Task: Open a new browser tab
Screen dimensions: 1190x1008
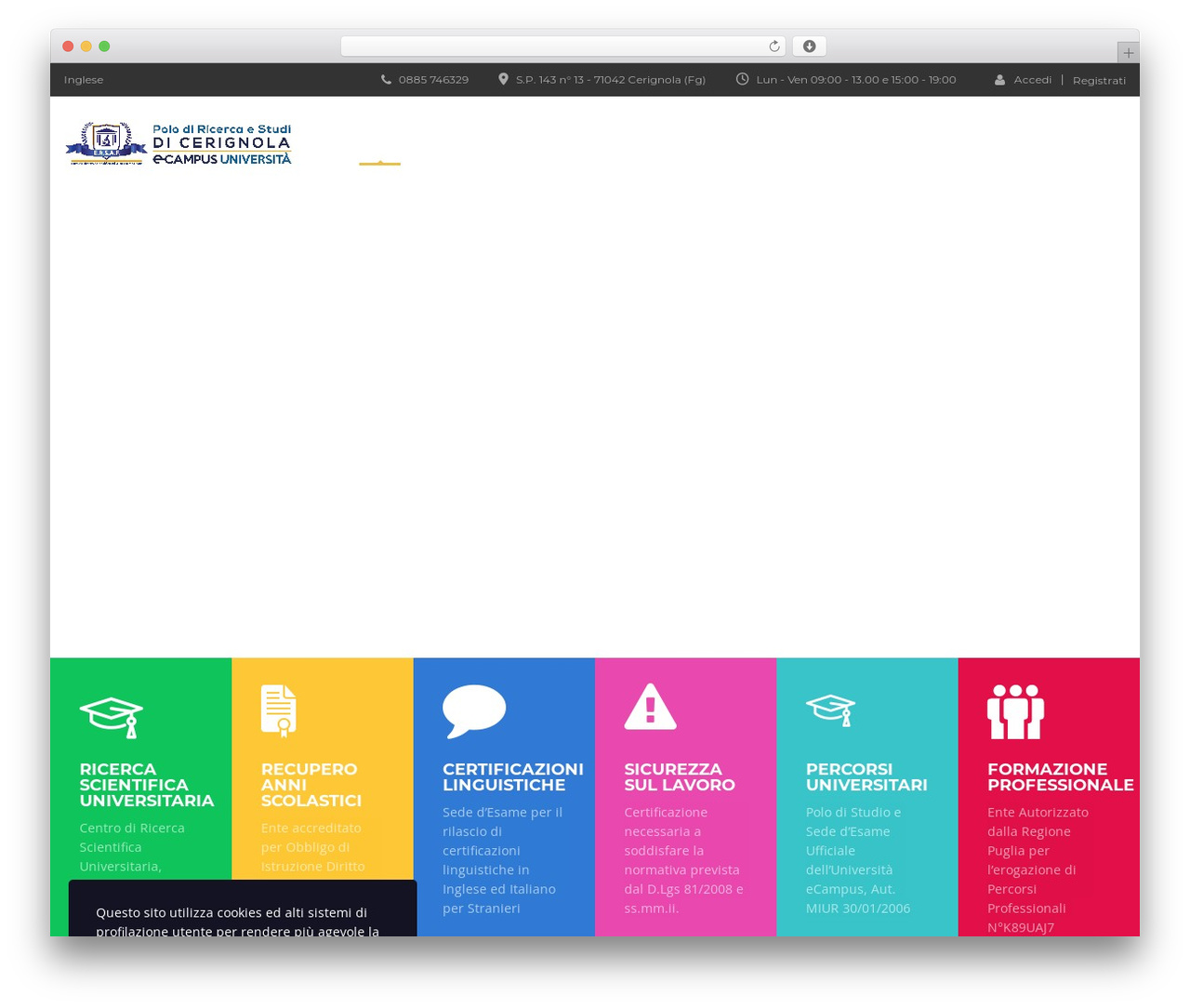Action: pyautogui.click(x=1128, y=53)
